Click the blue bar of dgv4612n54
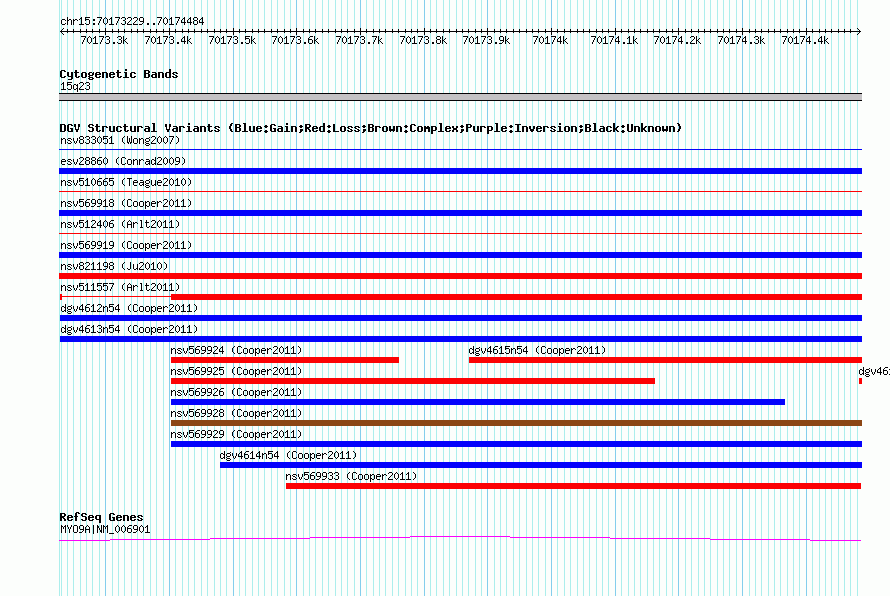Viewport: 890px width, 596px height. coord(460,318)
